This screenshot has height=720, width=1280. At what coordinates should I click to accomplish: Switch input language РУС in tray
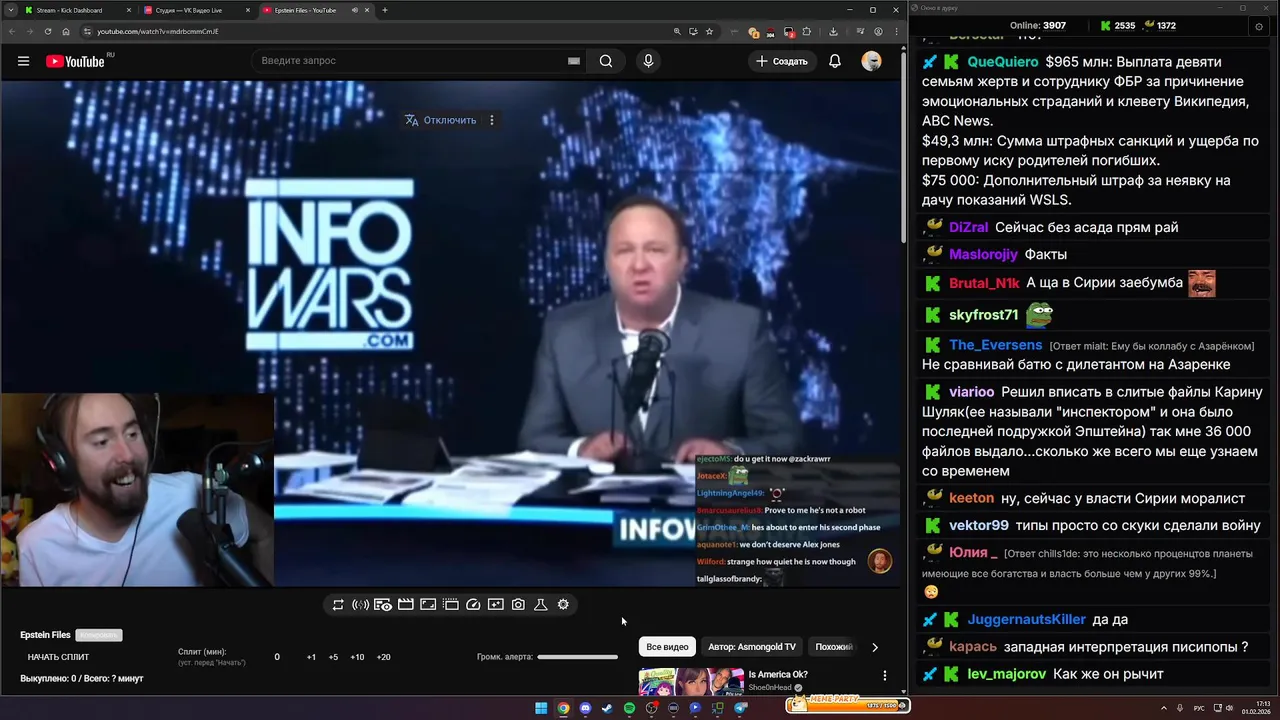(1199, 708)
